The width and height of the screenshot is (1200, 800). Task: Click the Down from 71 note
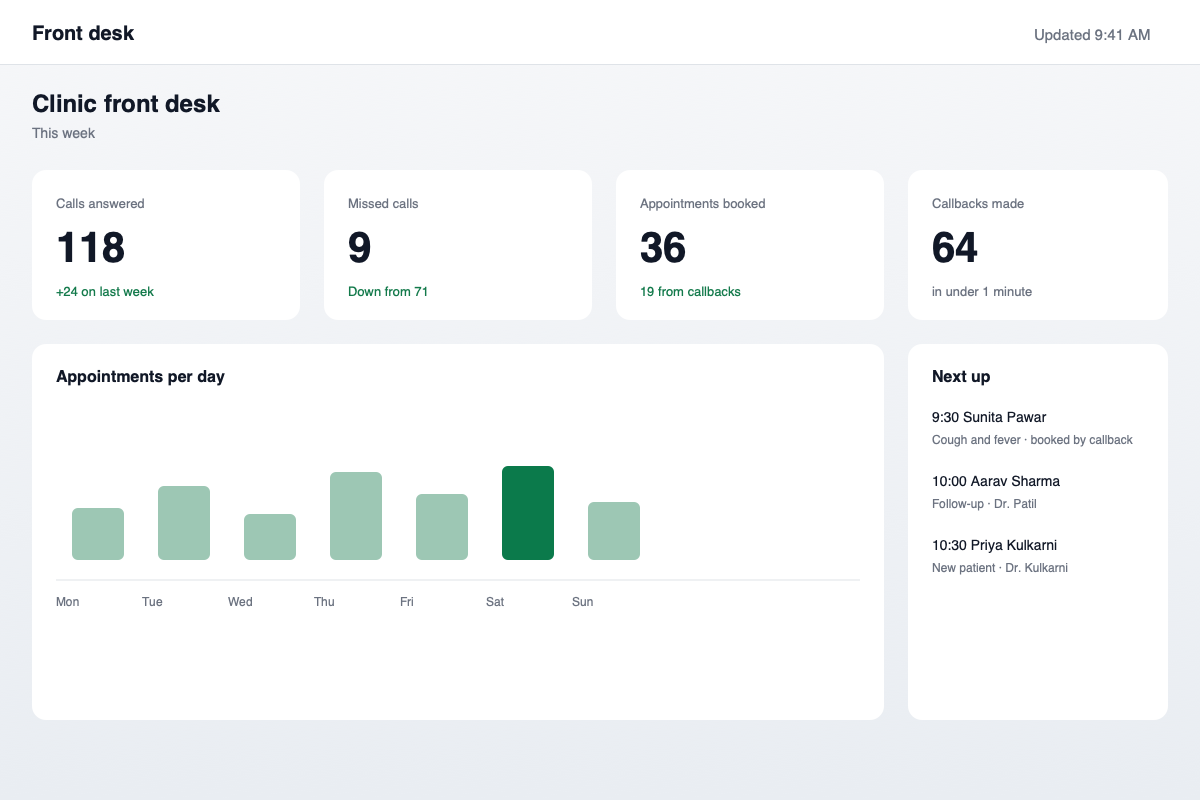(388, 292)
